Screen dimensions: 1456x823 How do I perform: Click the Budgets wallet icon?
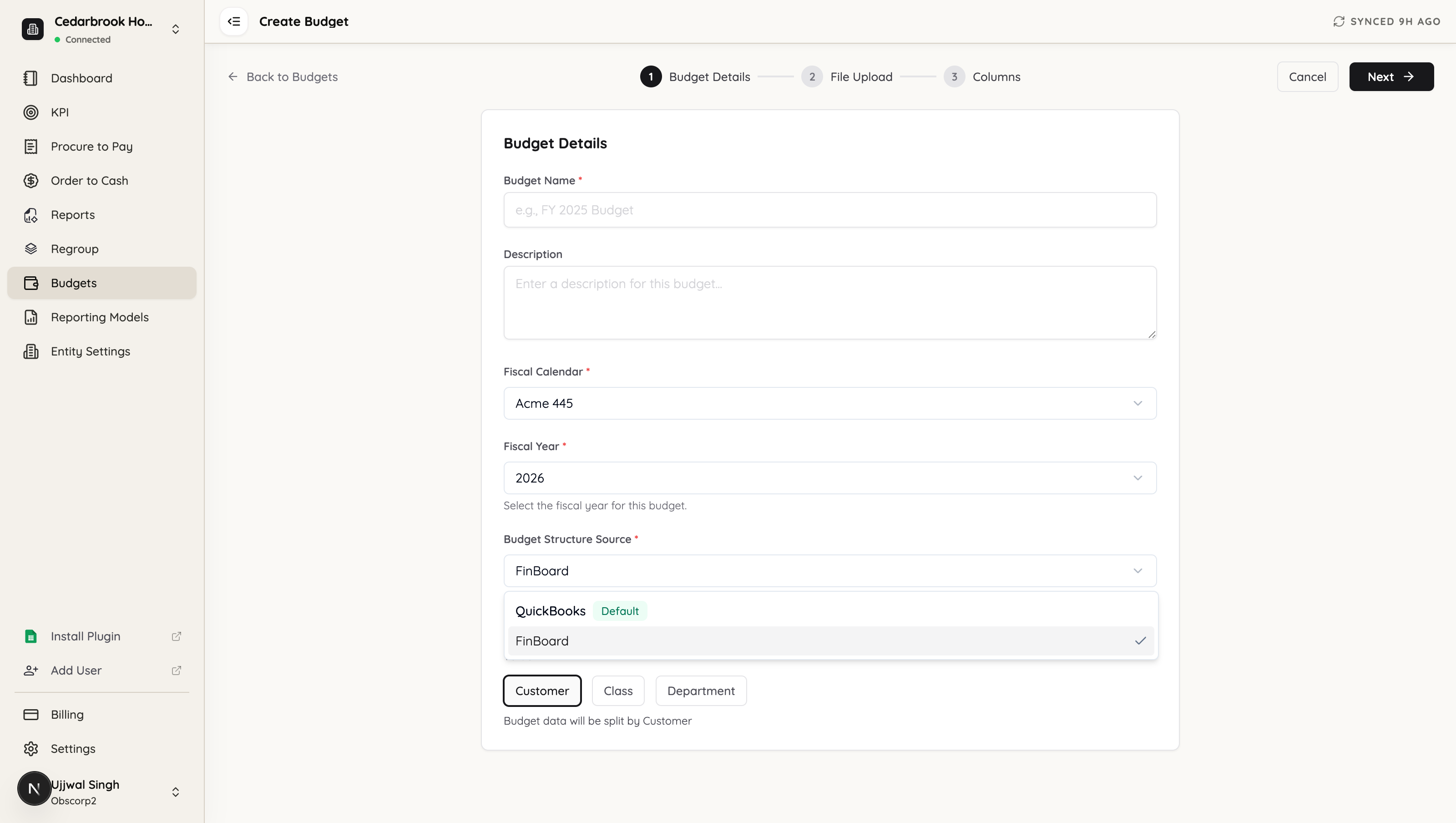point(30,283)
